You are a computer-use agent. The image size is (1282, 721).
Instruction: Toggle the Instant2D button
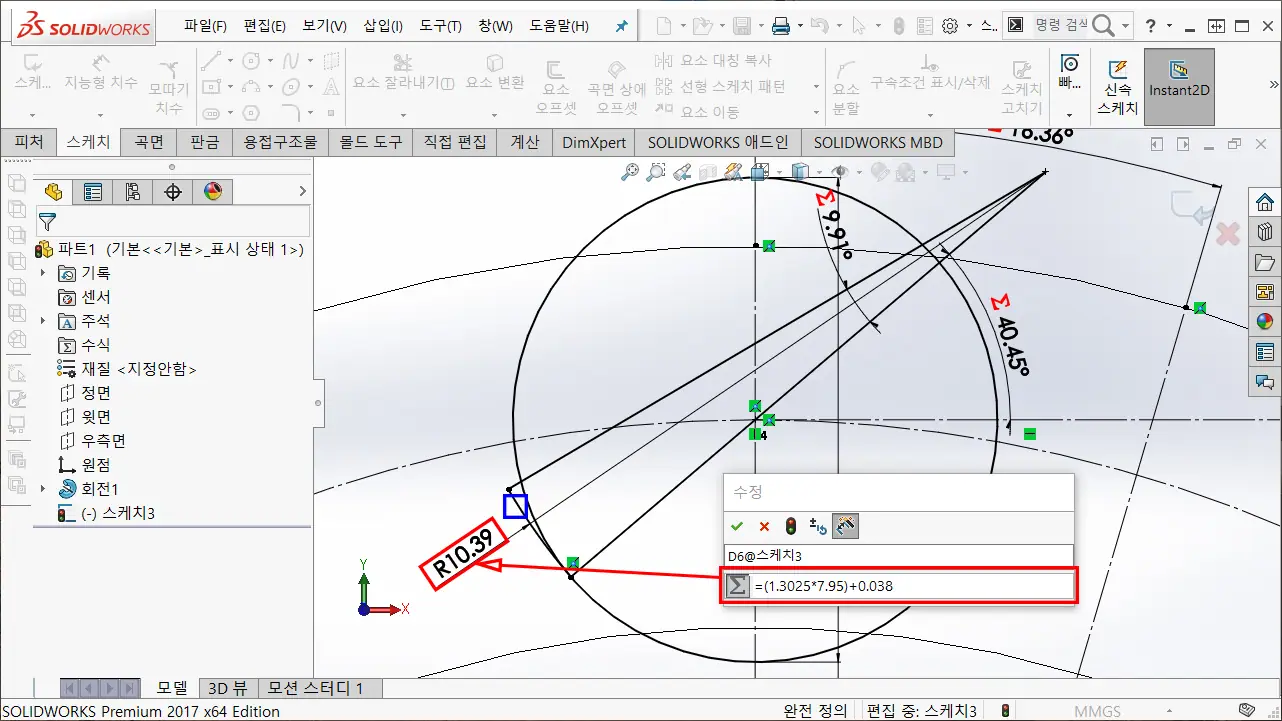[x=1179, y=87]
